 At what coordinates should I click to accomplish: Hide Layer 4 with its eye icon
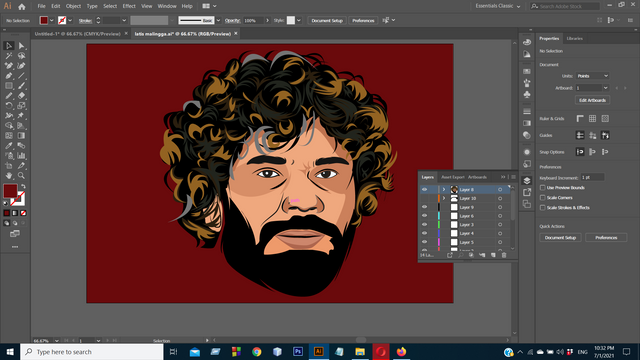424,233
